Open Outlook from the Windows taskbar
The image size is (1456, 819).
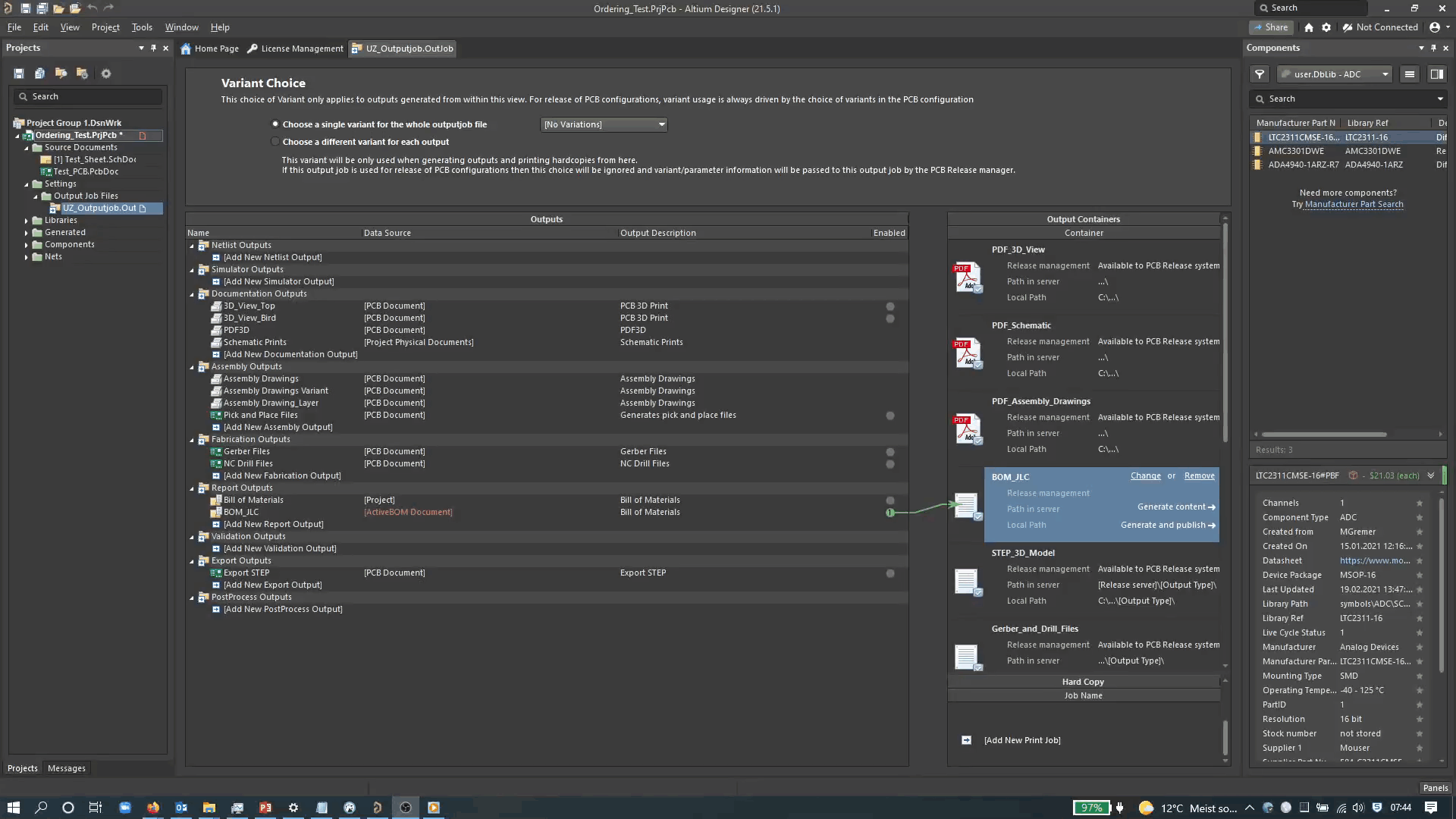click(x=181, y=808)
